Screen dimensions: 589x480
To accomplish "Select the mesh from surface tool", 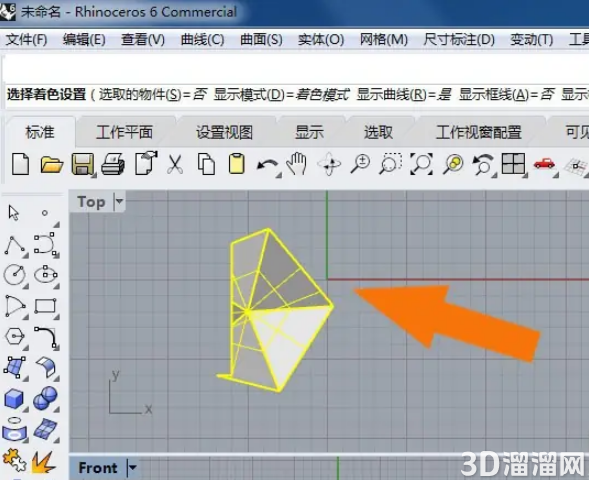I will click(x=45, y=429).
